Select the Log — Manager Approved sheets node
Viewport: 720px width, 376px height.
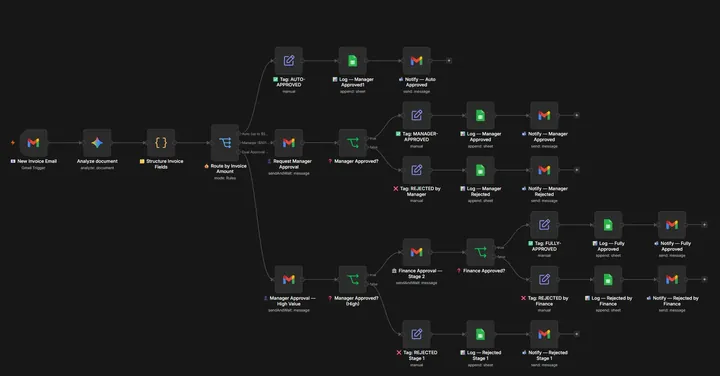point(480,115)
